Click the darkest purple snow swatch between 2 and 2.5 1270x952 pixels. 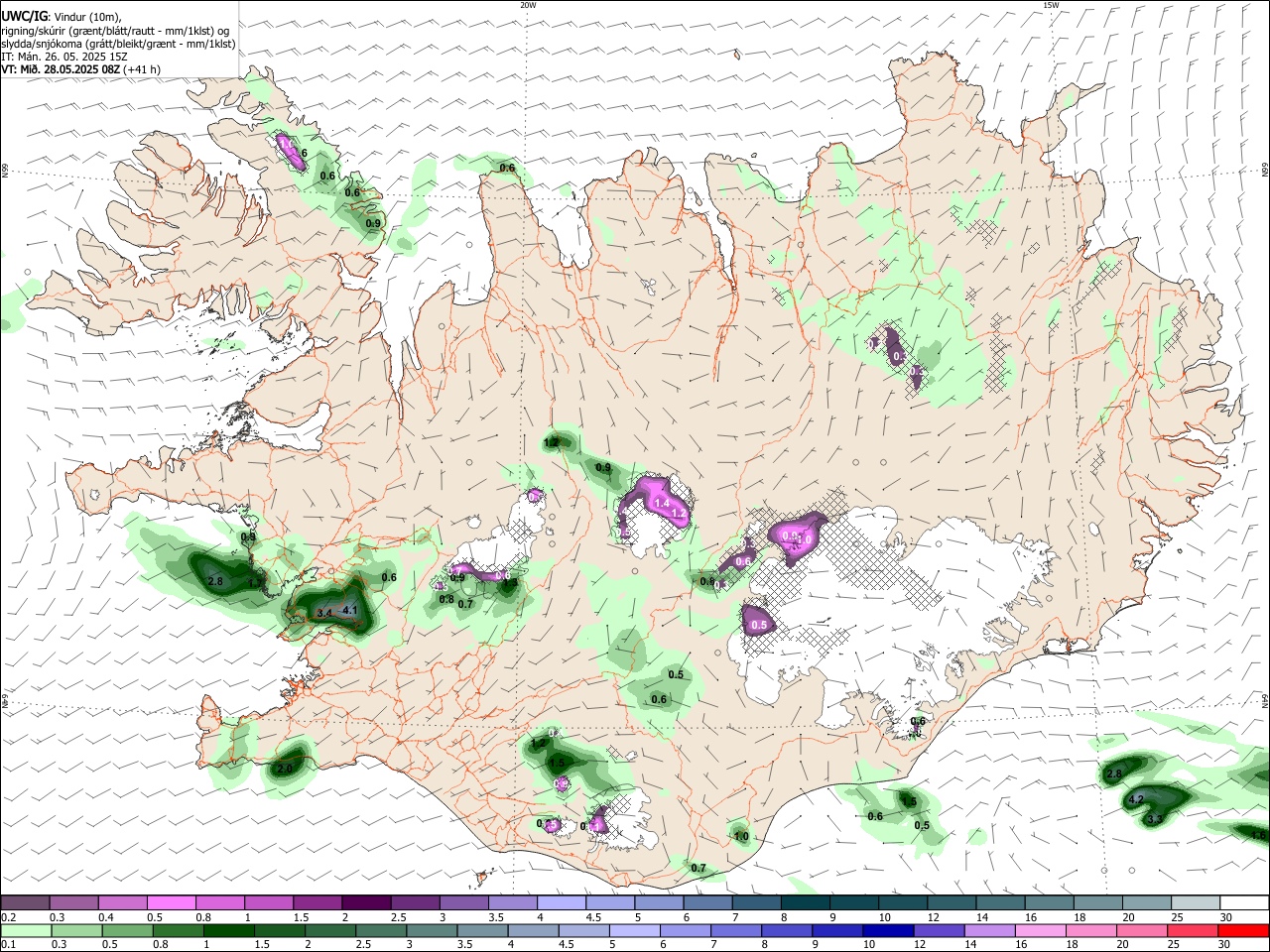366,902
